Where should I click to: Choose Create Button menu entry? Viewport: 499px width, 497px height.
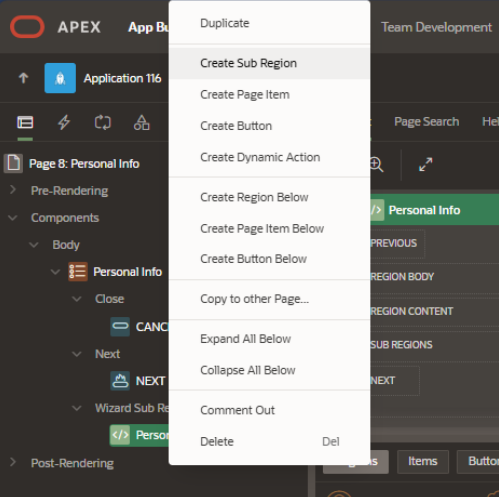pos(269,126)
